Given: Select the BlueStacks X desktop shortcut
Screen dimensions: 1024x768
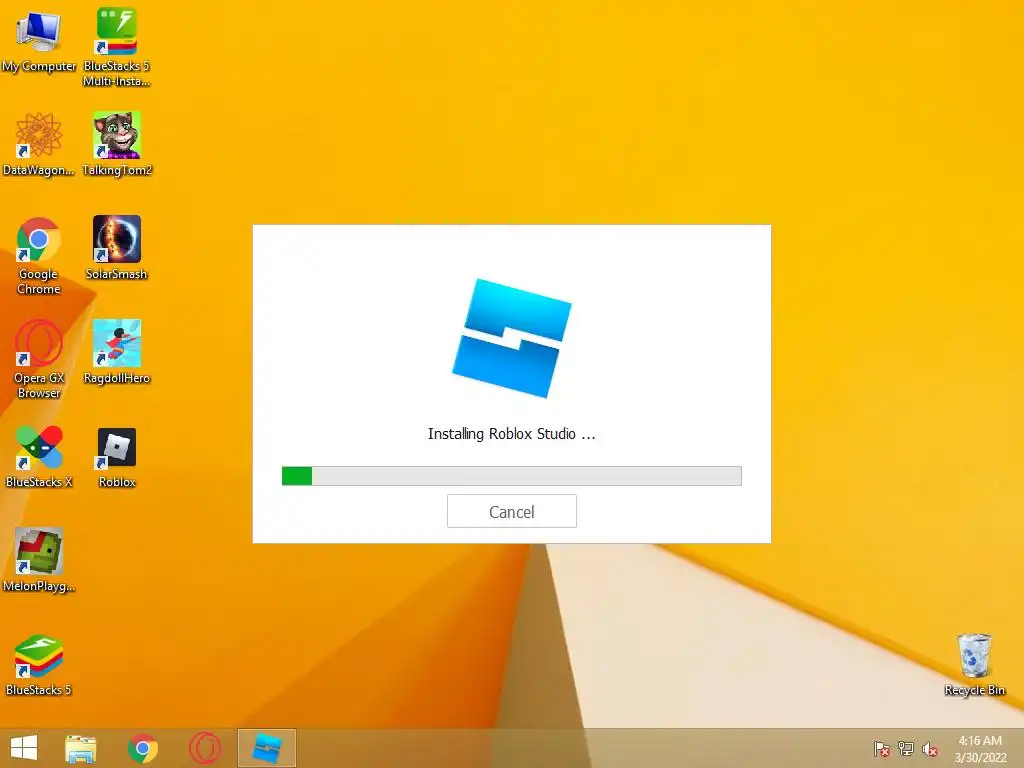Looking at the screenshot, I should (x=39, y=456).
